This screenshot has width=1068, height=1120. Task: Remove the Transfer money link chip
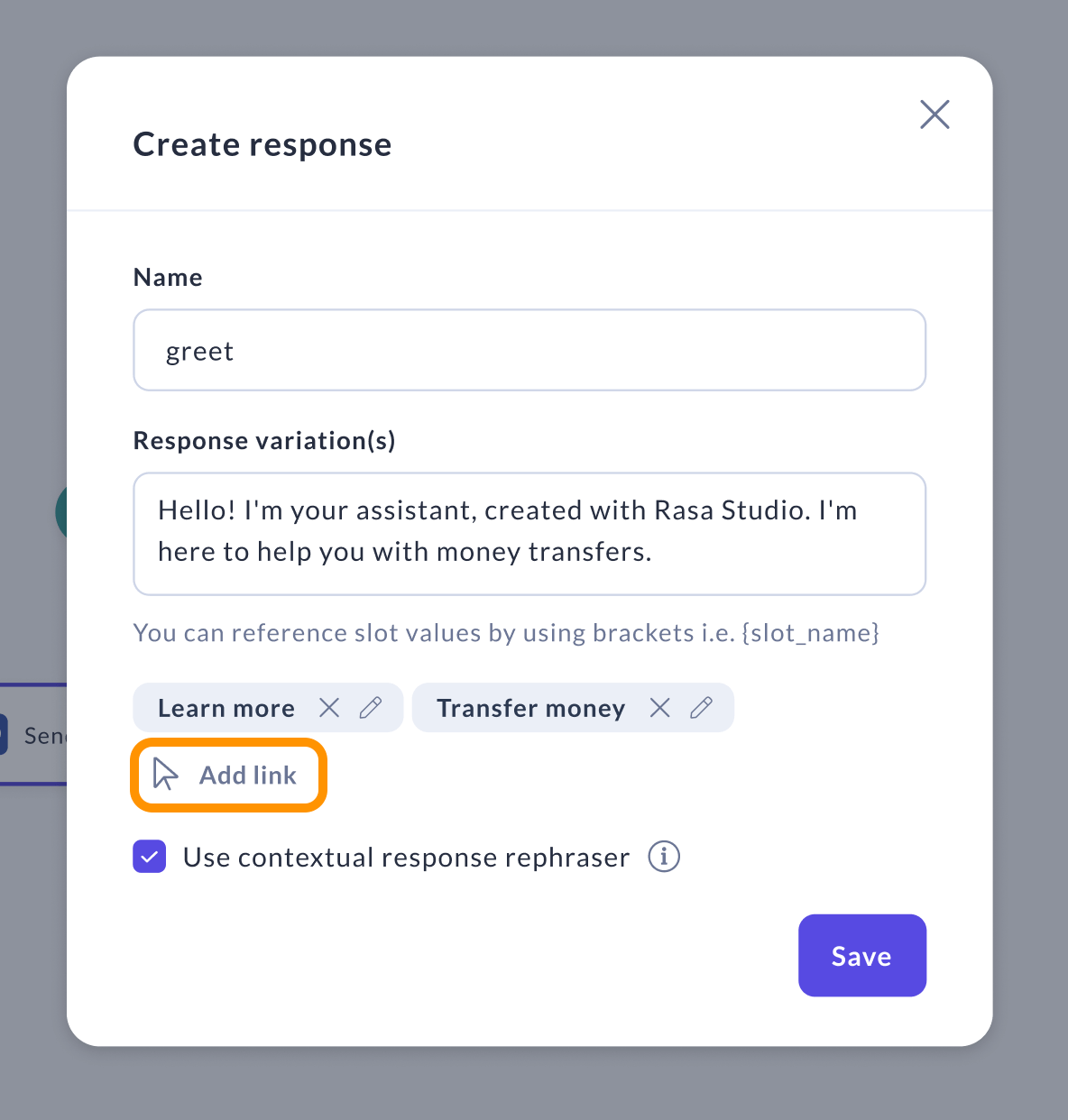[x=660, y=708]
